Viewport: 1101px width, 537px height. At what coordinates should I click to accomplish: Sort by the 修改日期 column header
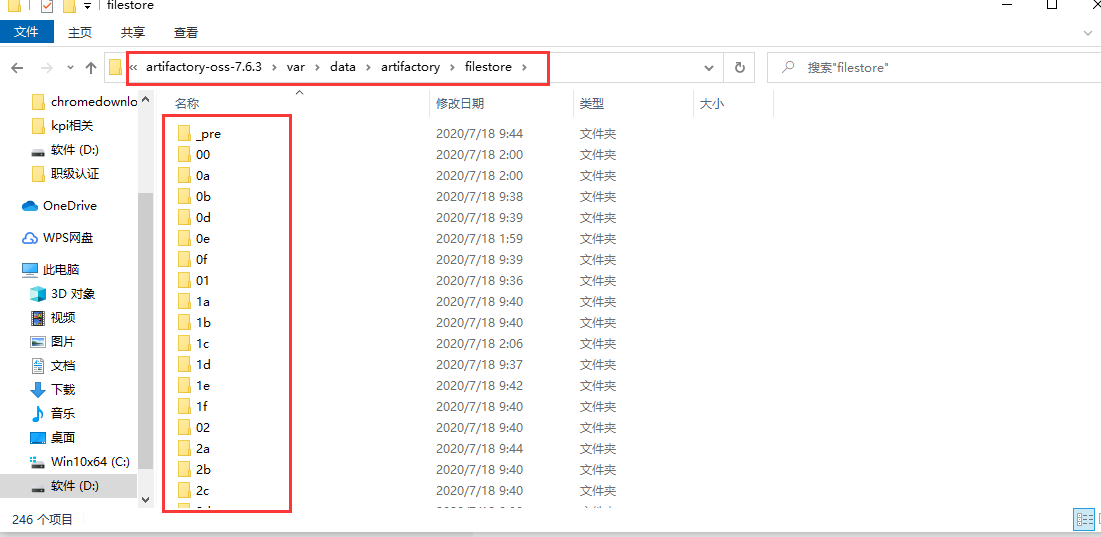459,104
